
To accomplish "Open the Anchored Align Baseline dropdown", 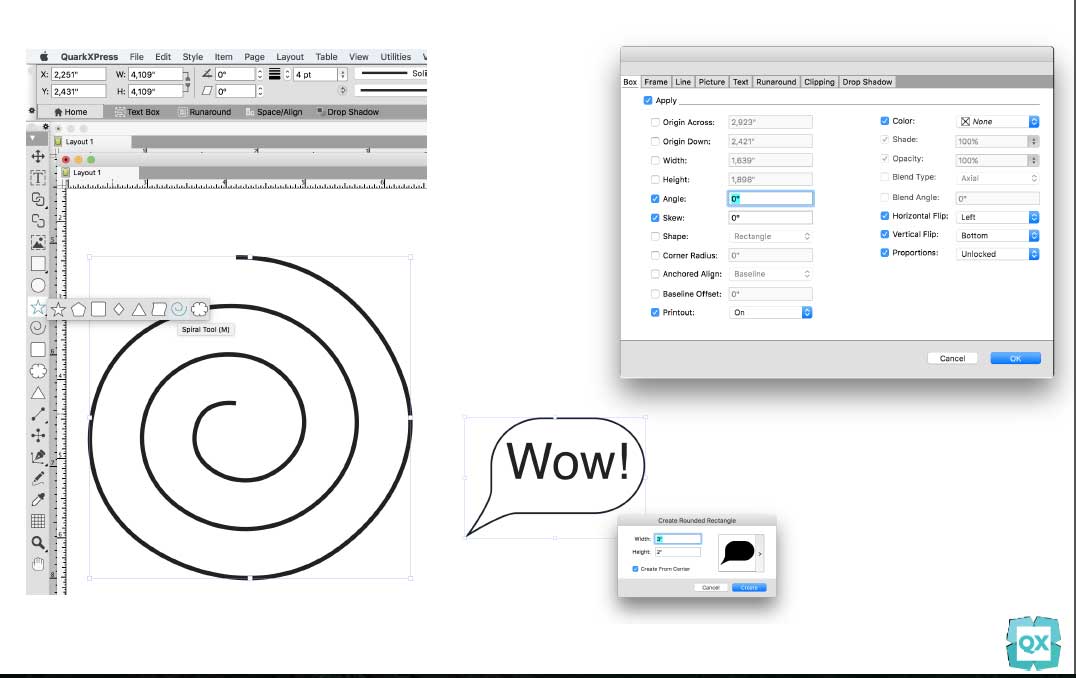I will (x=770, y=274).
